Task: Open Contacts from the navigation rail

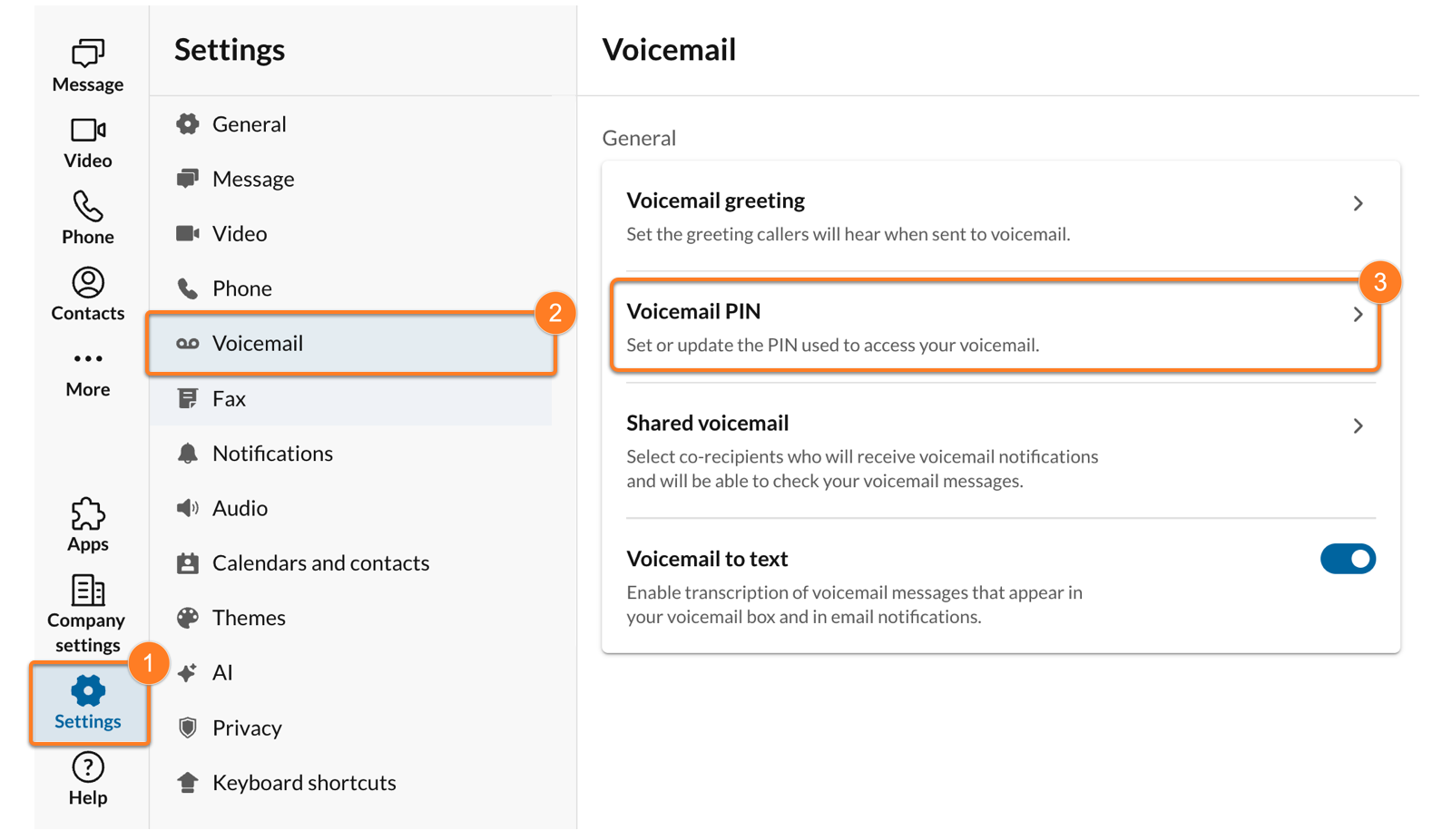Action: click(88, 283)
